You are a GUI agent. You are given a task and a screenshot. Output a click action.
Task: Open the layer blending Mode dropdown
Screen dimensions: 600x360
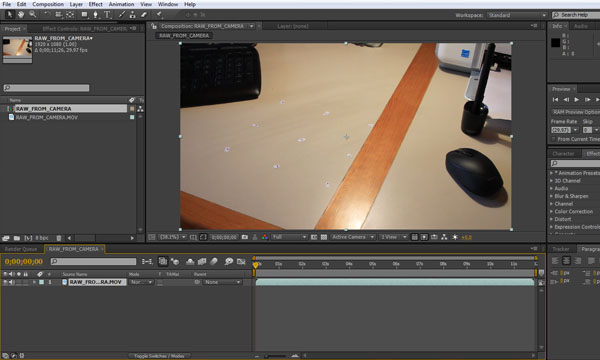coord(141,282)
